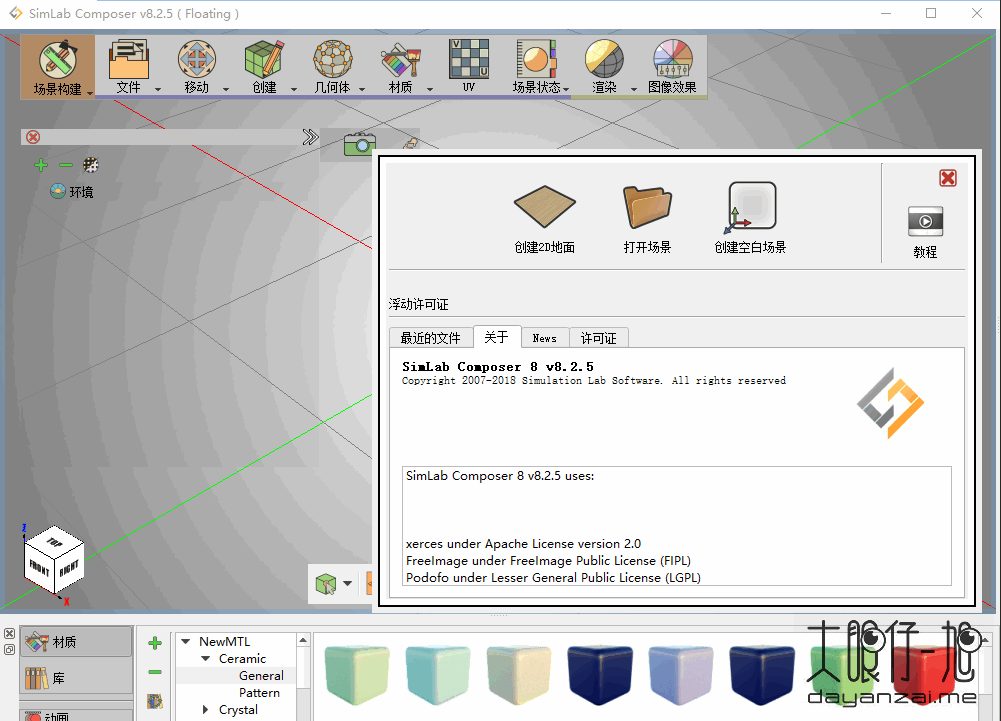Open dropdown arrow next to 创建

pos(294,89)
